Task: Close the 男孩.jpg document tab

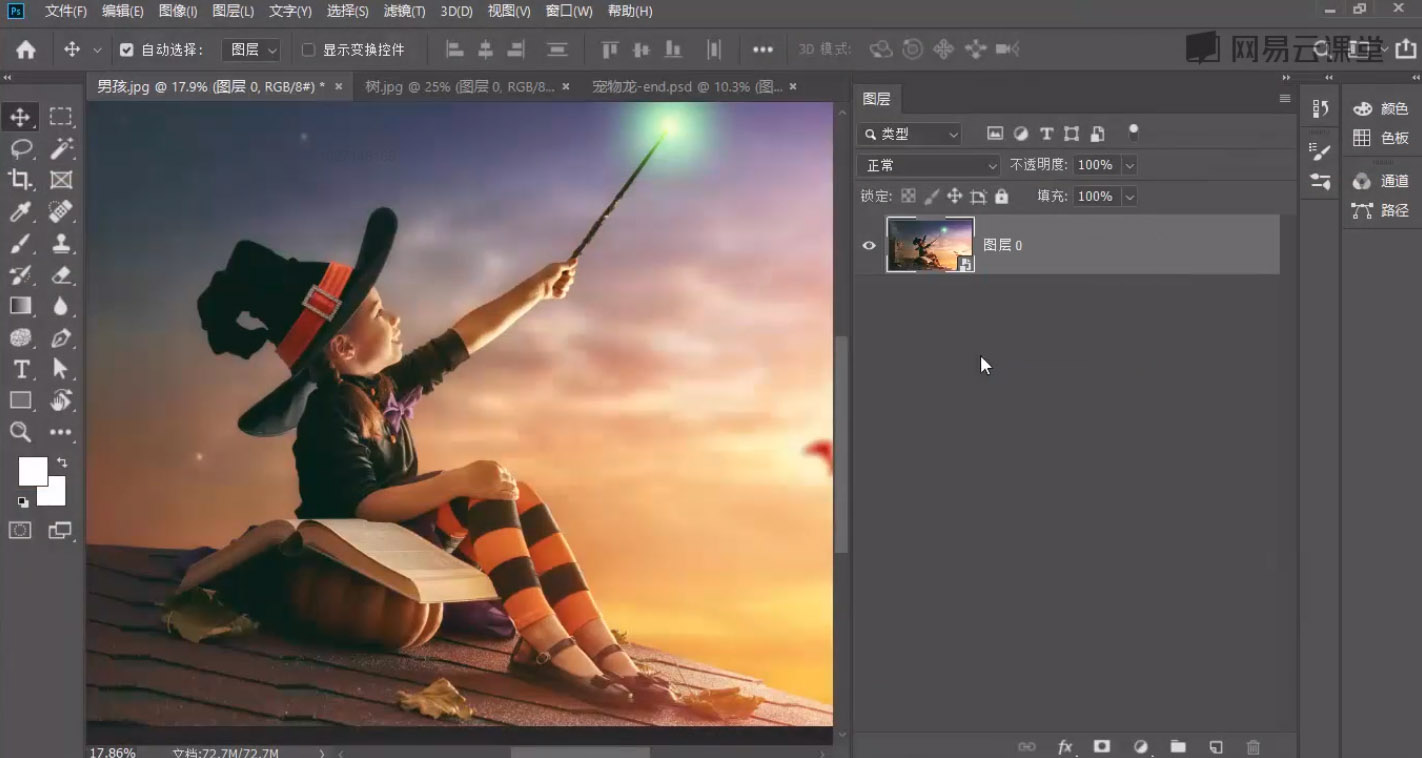Action: (x=338, y=87)
